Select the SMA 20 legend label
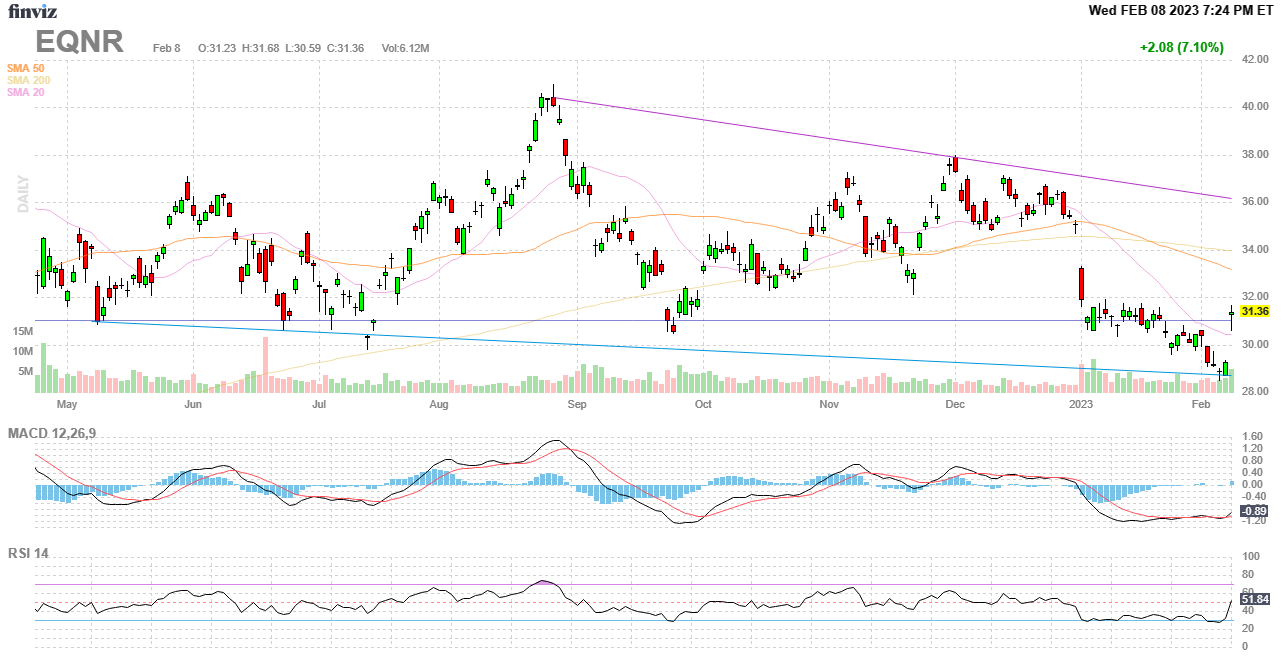Image resolution: width=1282 pixels, height=662 pixels. (x=25, y=92)
